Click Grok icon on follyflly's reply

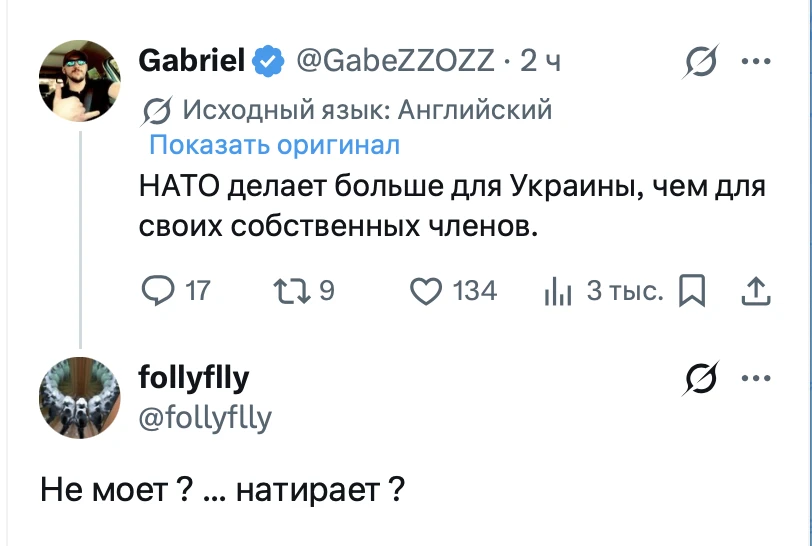(701, 378)
